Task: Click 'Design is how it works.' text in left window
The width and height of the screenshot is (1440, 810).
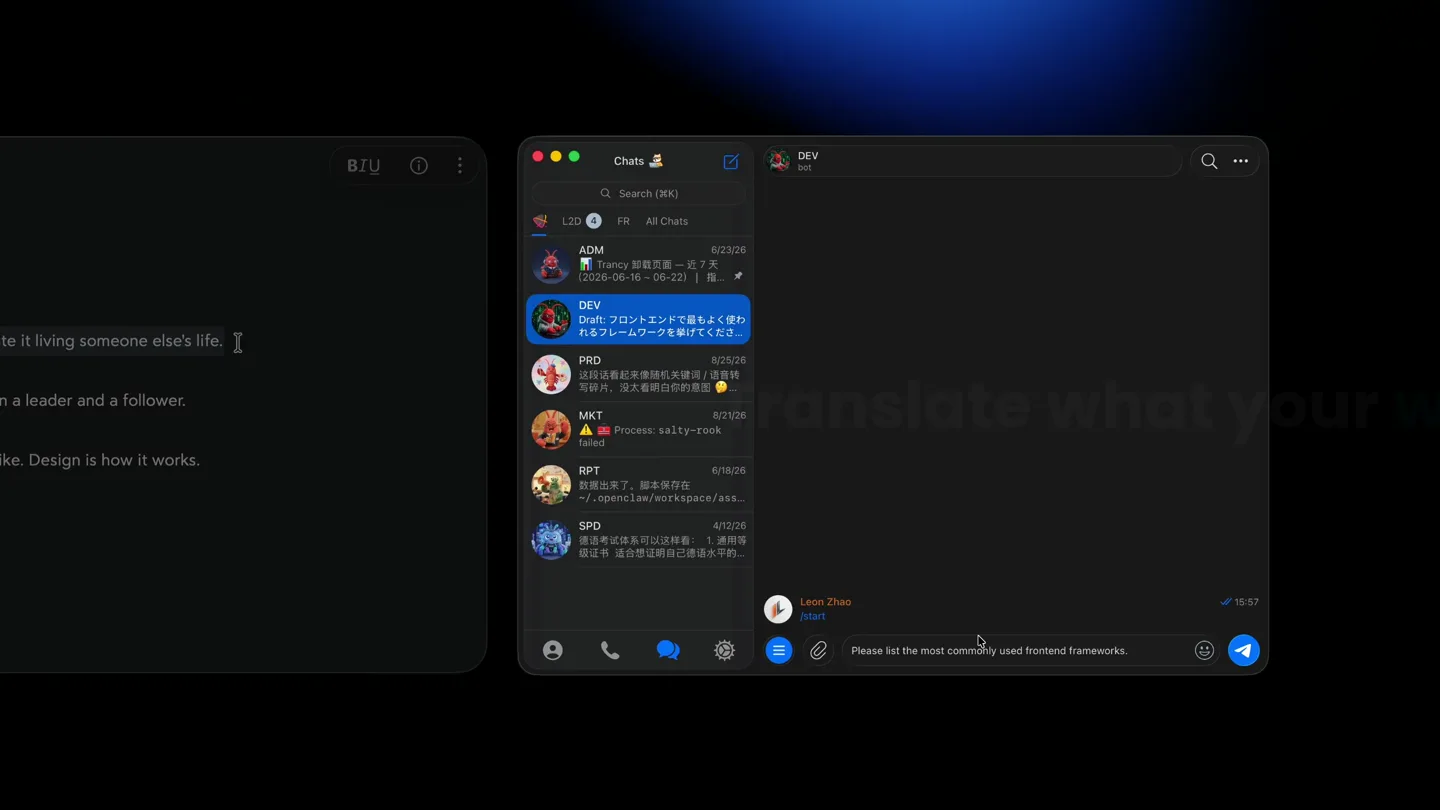Action: [x=114, y=461]
